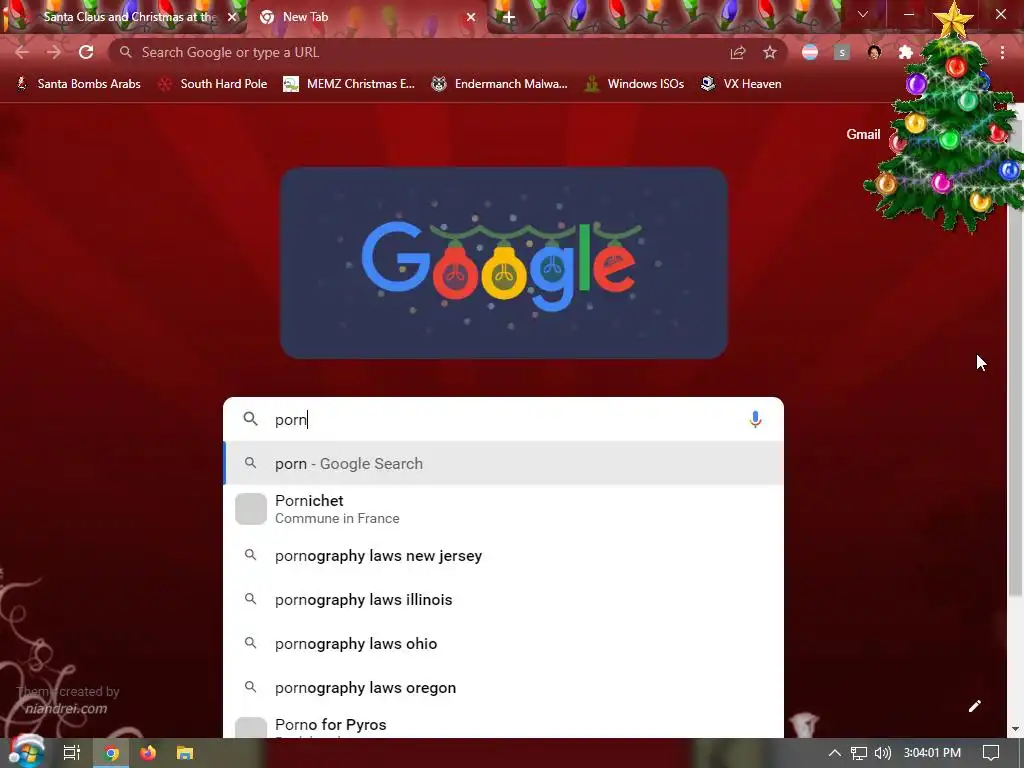Click the Google holiday doodle
This screenshot has width=1024, height=768.
[x=504, y=263]
